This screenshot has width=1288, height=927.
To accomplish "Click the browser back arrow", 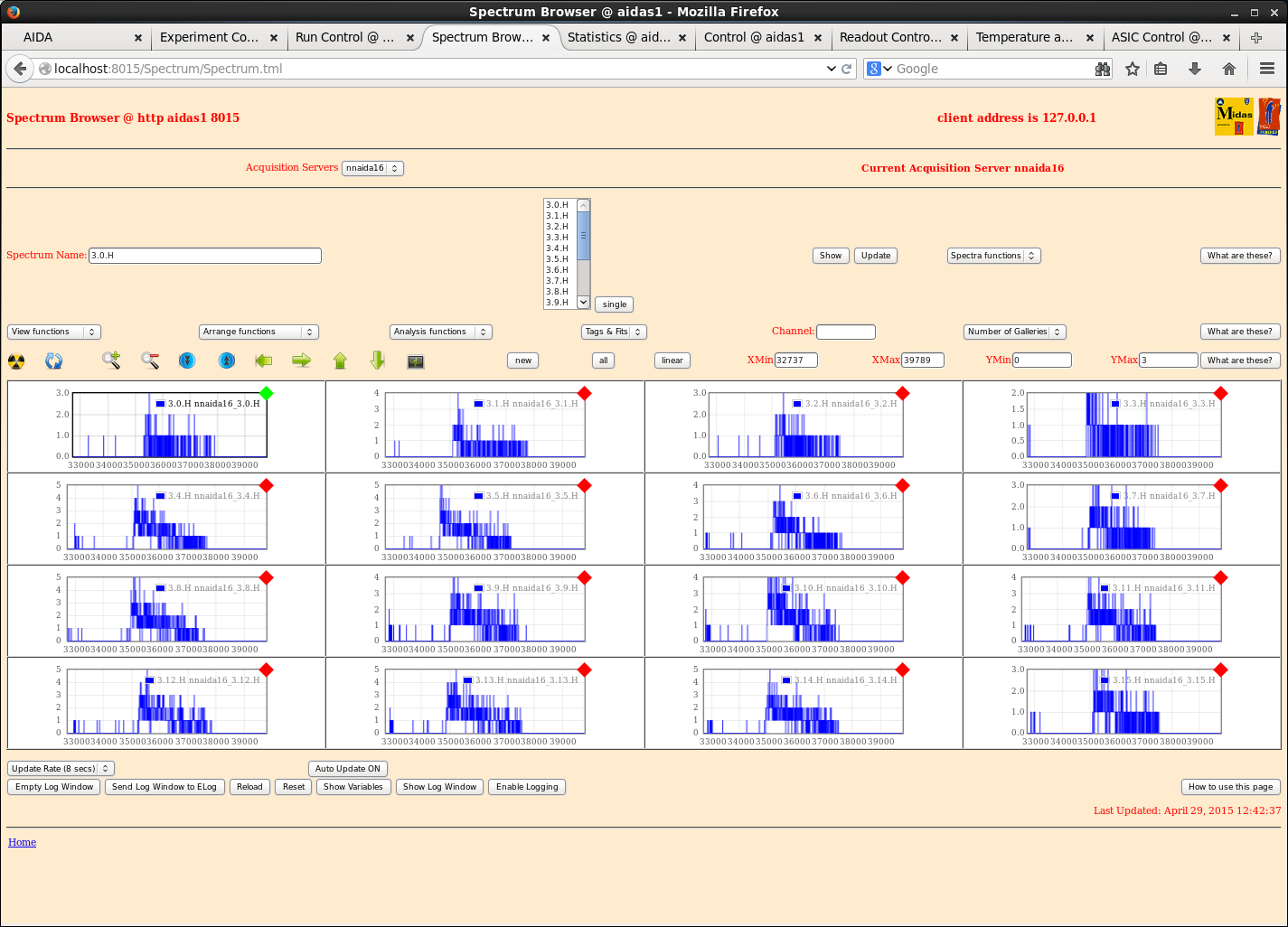I will tap(20, 69).
